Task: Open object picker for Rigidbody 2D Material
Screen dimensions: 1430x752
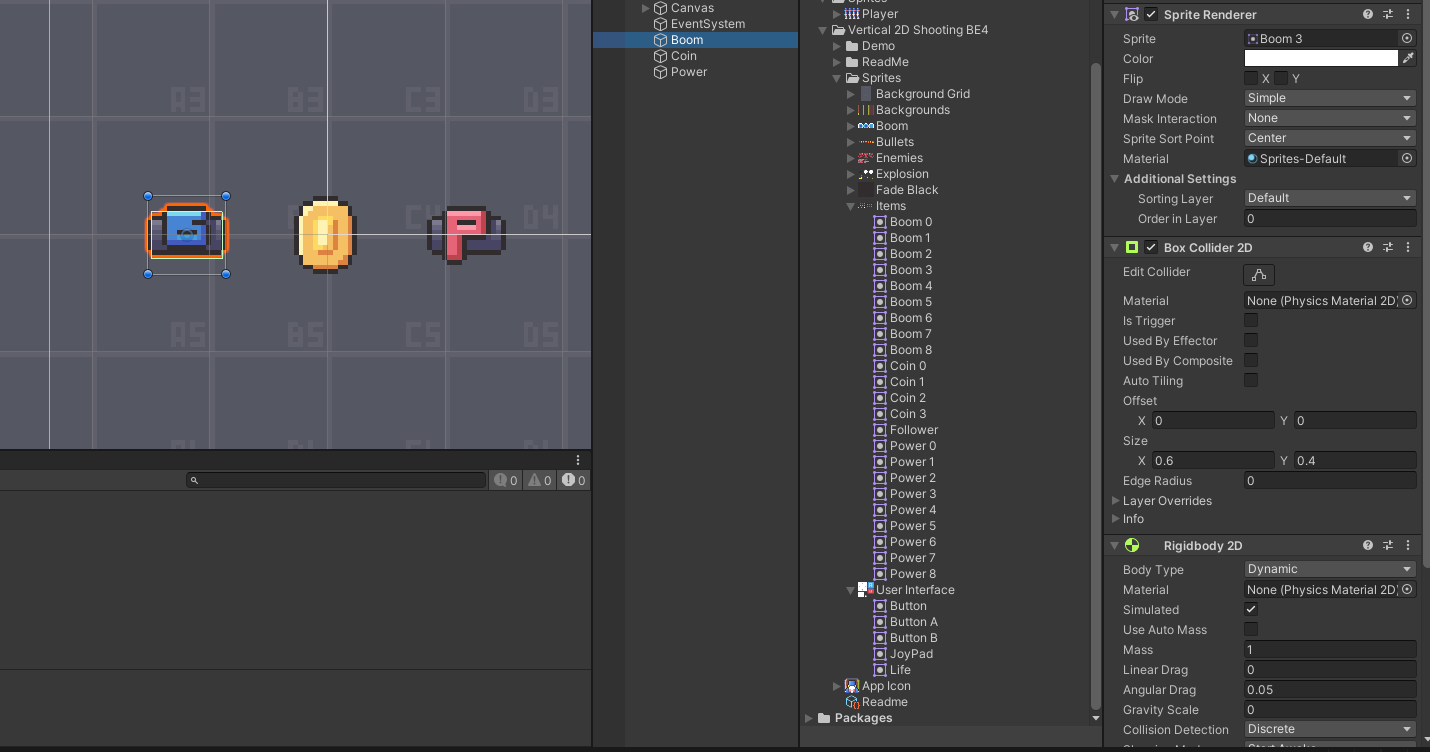Action: click(1407, 589)
